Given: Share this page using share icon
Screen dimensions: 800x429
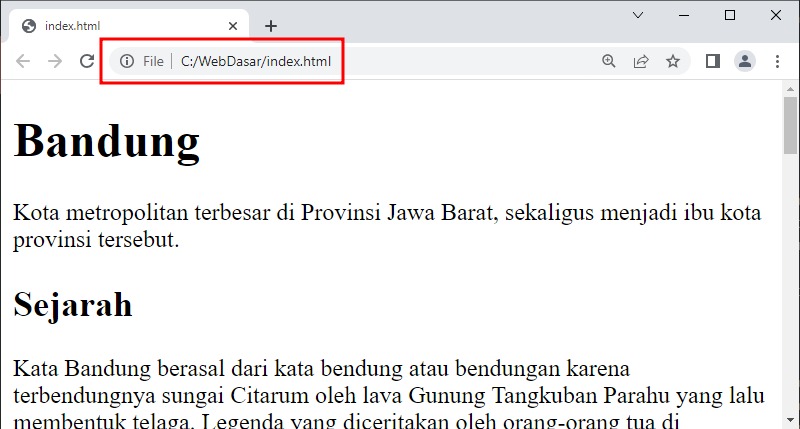Looking at the screenshot, I should pyautogui.click(x=641, y=62).
